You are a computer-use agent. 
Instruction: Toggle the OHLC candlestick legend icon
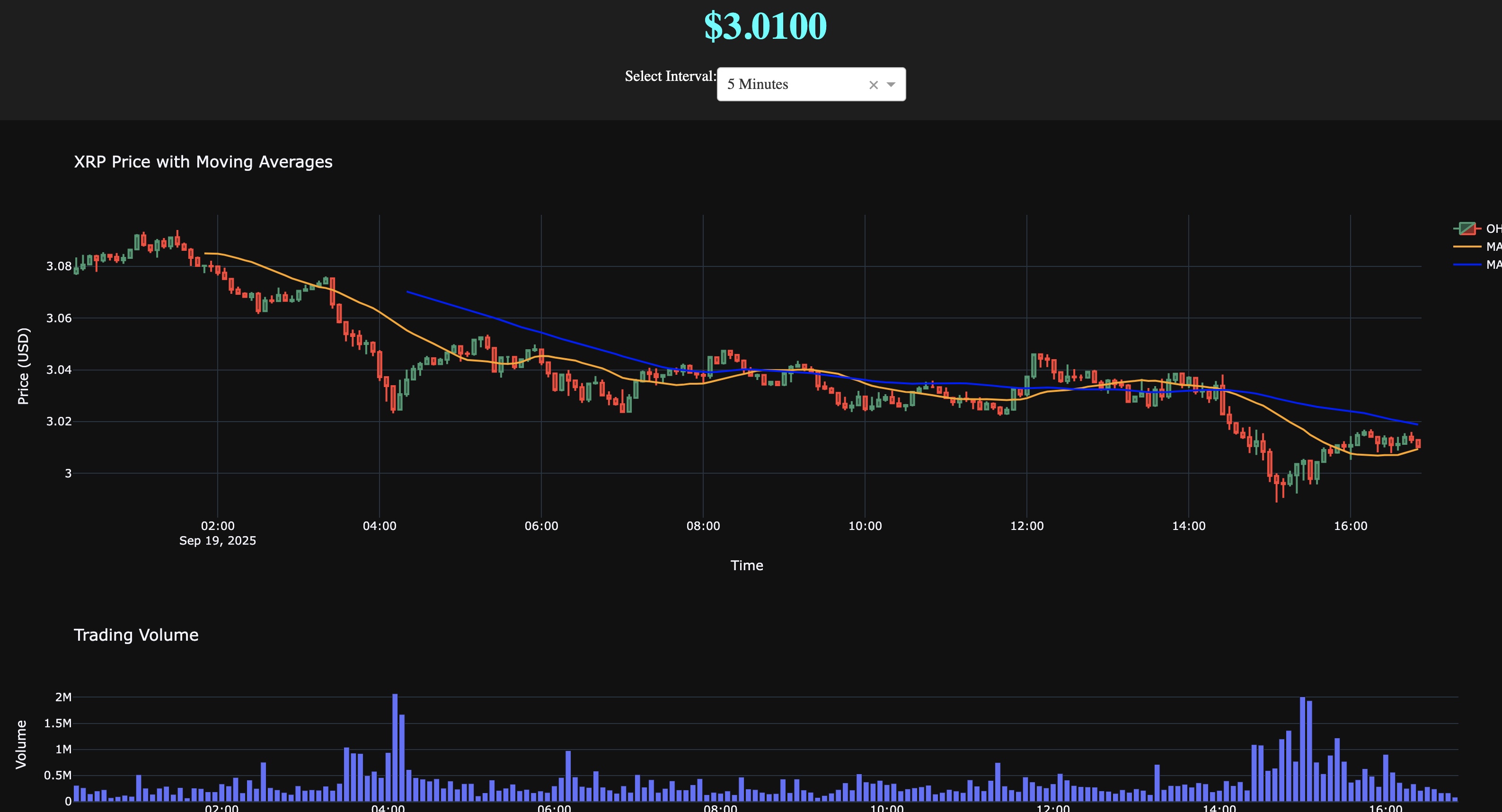click(x=1467, y=229)
